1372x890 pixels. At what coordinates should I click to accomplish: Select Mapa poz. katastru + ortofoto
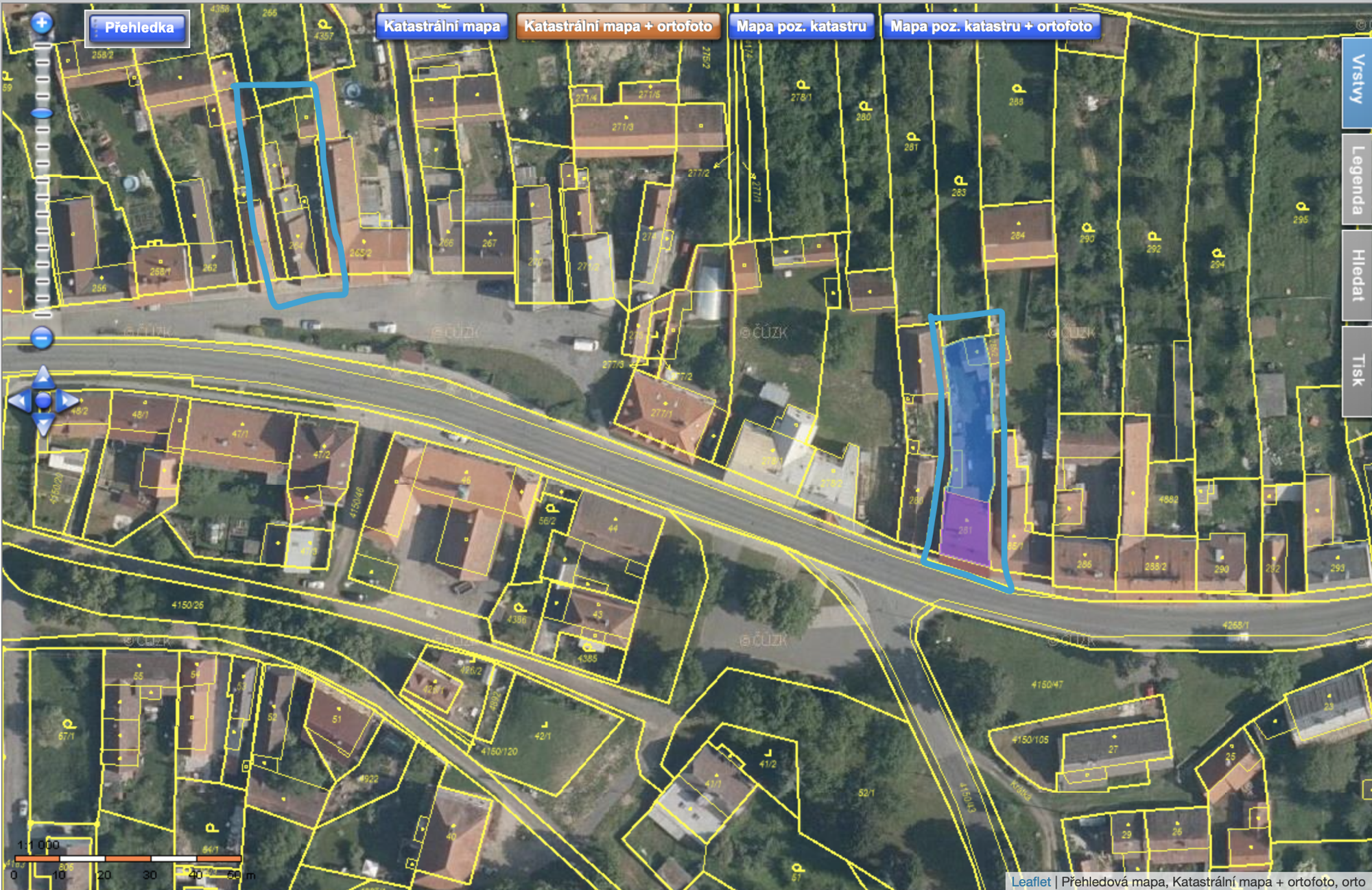coord(991,27)
